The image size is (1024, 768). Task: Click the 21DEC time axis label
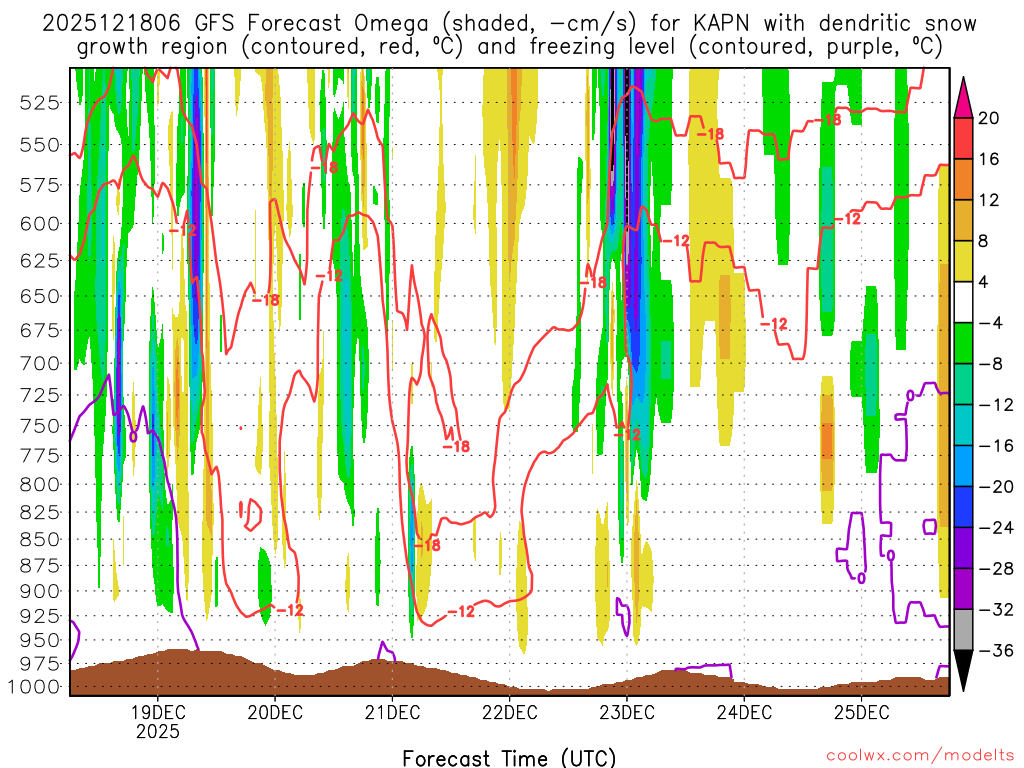click(x=392, y=712)
